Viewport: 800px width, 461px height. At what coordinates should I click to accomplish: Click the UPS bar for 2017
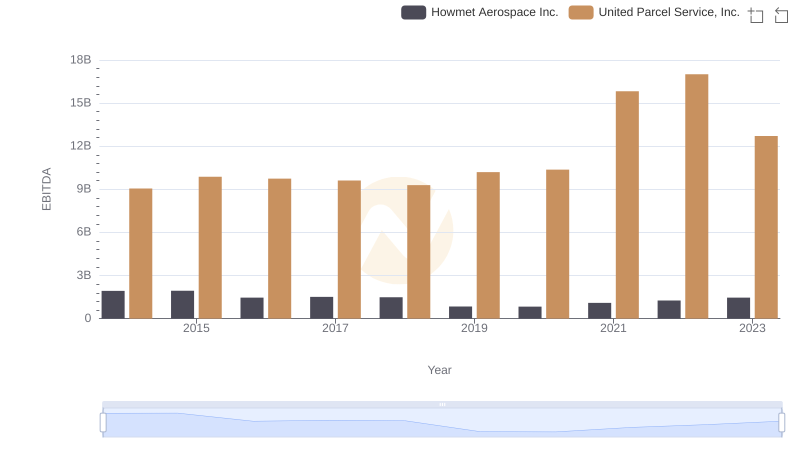(349, 249)
